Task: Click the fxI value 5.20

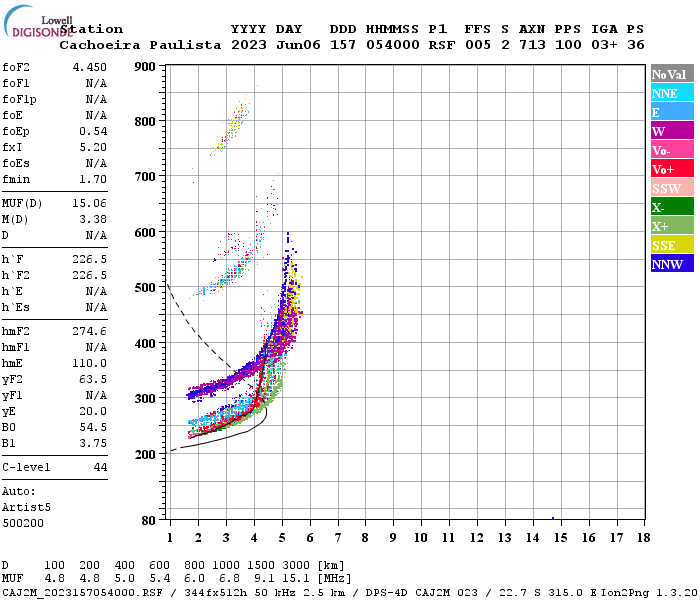Action: pos(93,147)
